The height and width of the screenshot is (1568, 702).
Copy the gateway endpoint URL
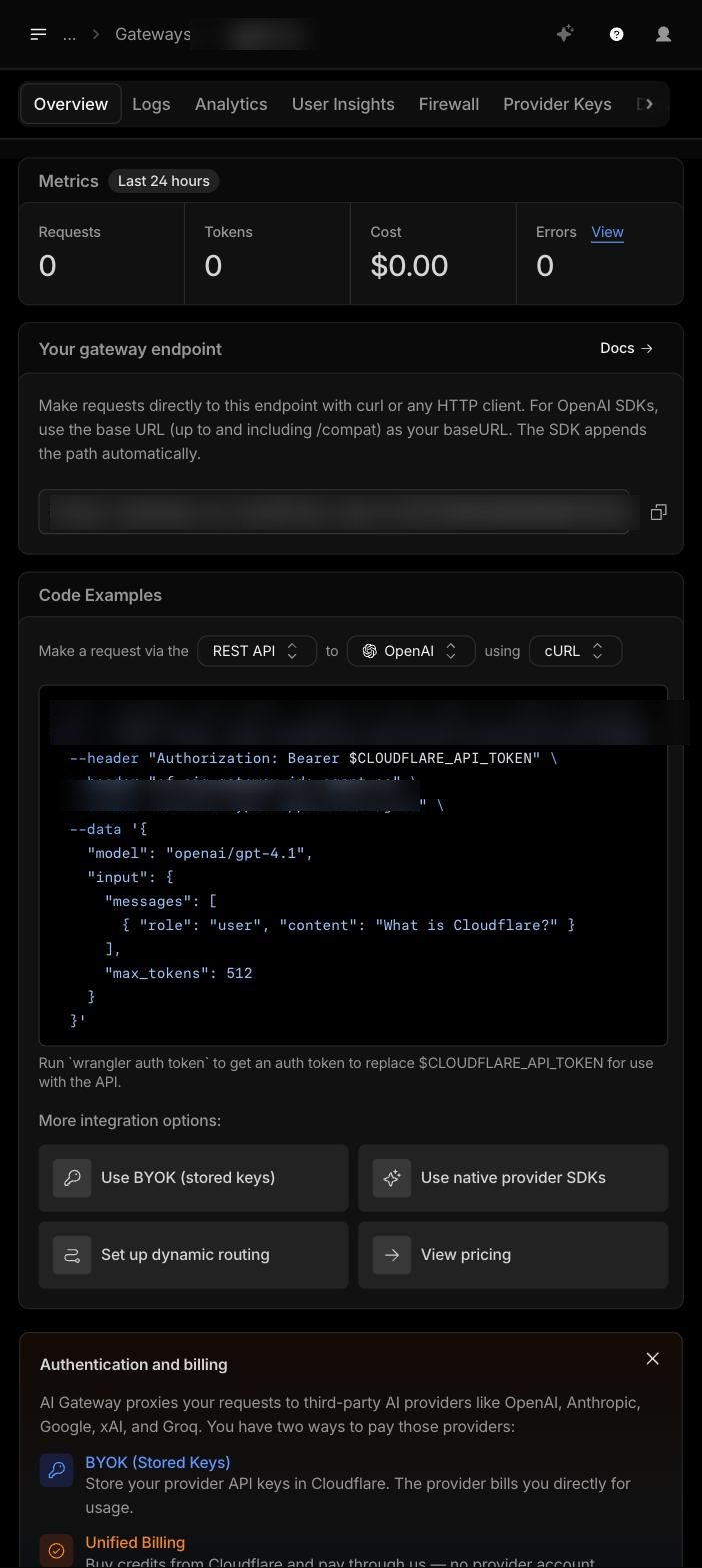658,512
